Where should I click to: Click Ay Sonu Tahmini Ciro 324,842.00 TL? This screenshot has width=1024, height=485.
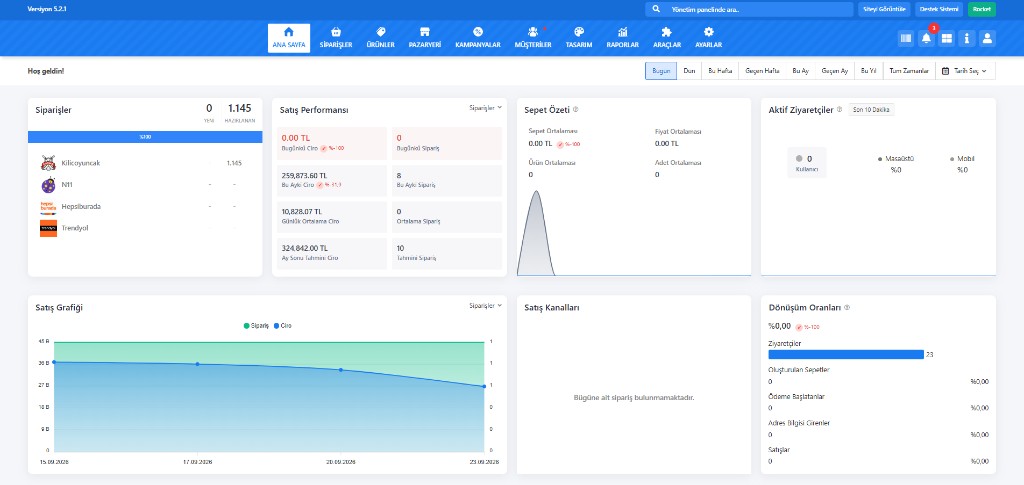coord(333,253)
